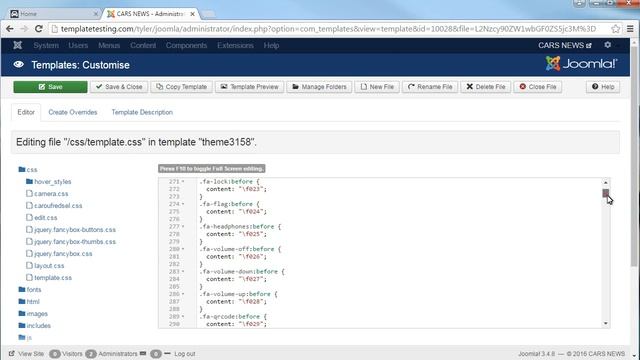The image size is (640, 360).
Task: Click Delete File button
Action: pyautogui.click(x=486, y=87)
